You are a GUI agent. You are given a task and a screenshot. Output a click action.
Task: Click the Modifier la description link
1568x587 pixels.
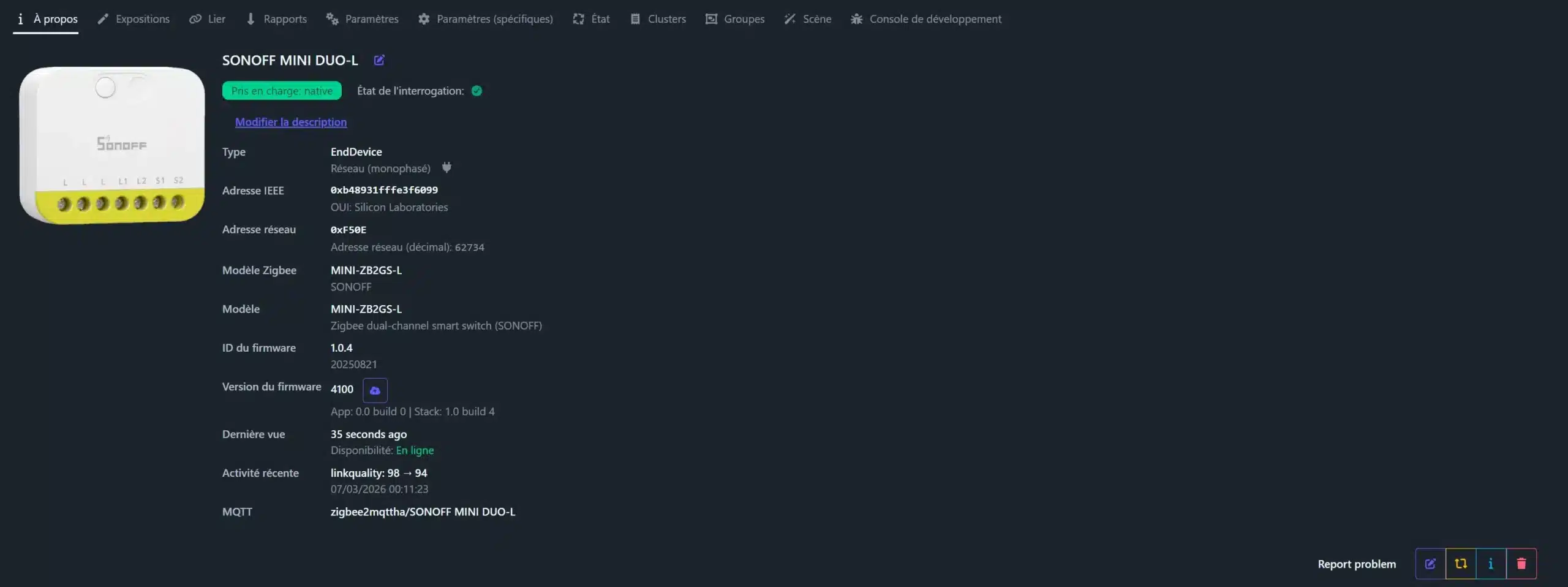[291, 122]
